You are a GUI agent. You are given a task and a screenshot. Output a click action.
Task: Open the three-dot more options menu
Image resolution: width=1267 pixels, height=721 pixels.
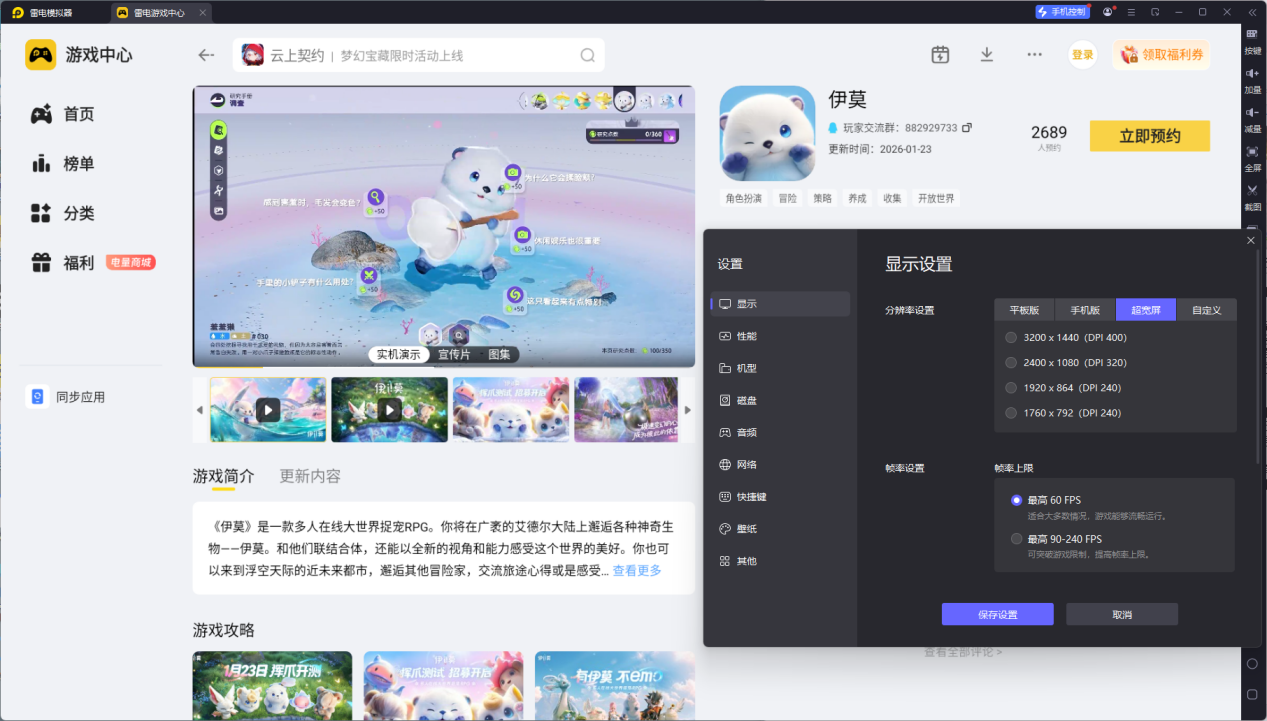1034,55
